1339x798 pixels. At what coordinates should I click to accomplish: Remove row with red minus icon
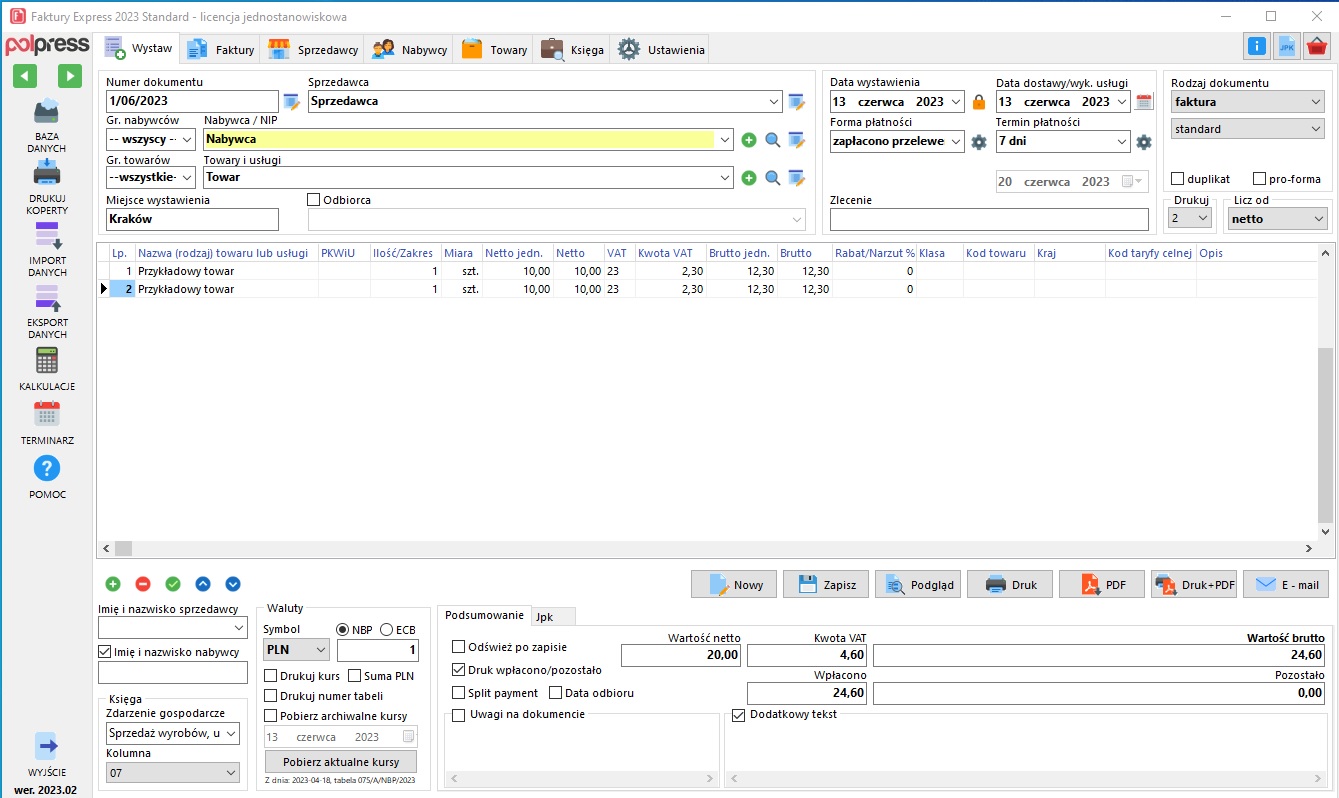143,584
